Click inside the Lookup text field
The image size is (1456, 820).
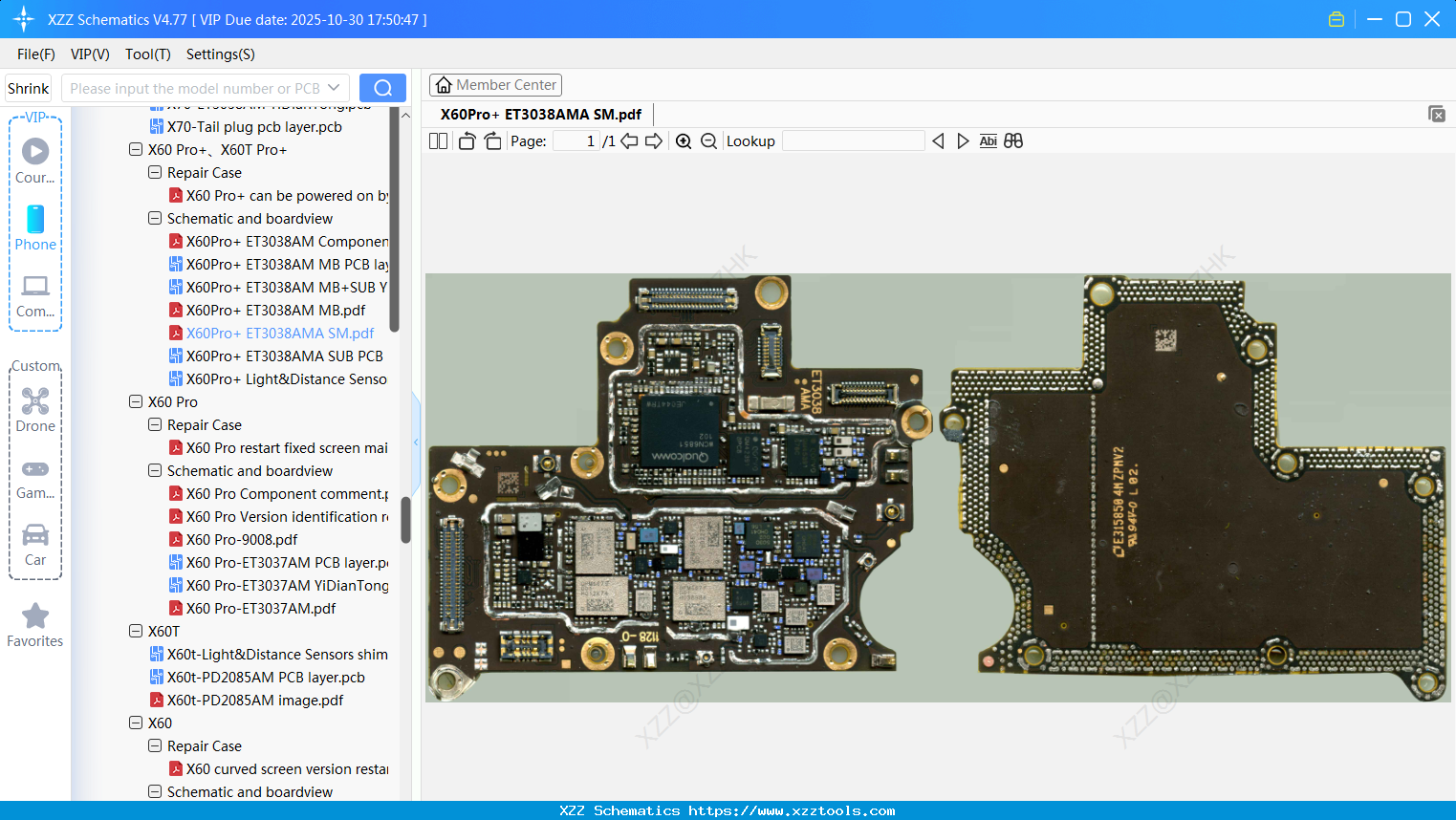(x=853, y=141)
